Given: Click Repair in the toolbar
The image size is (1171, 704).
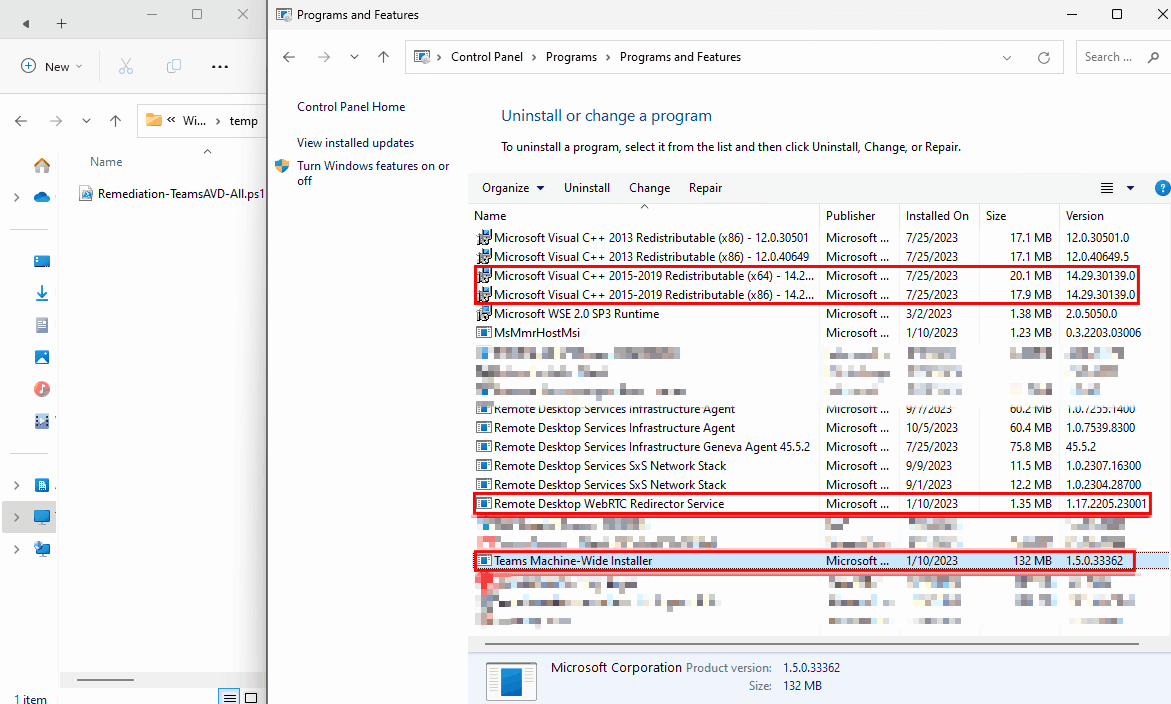Looking at the screenshot, I should pyautogui.click(x=705, y=188).
